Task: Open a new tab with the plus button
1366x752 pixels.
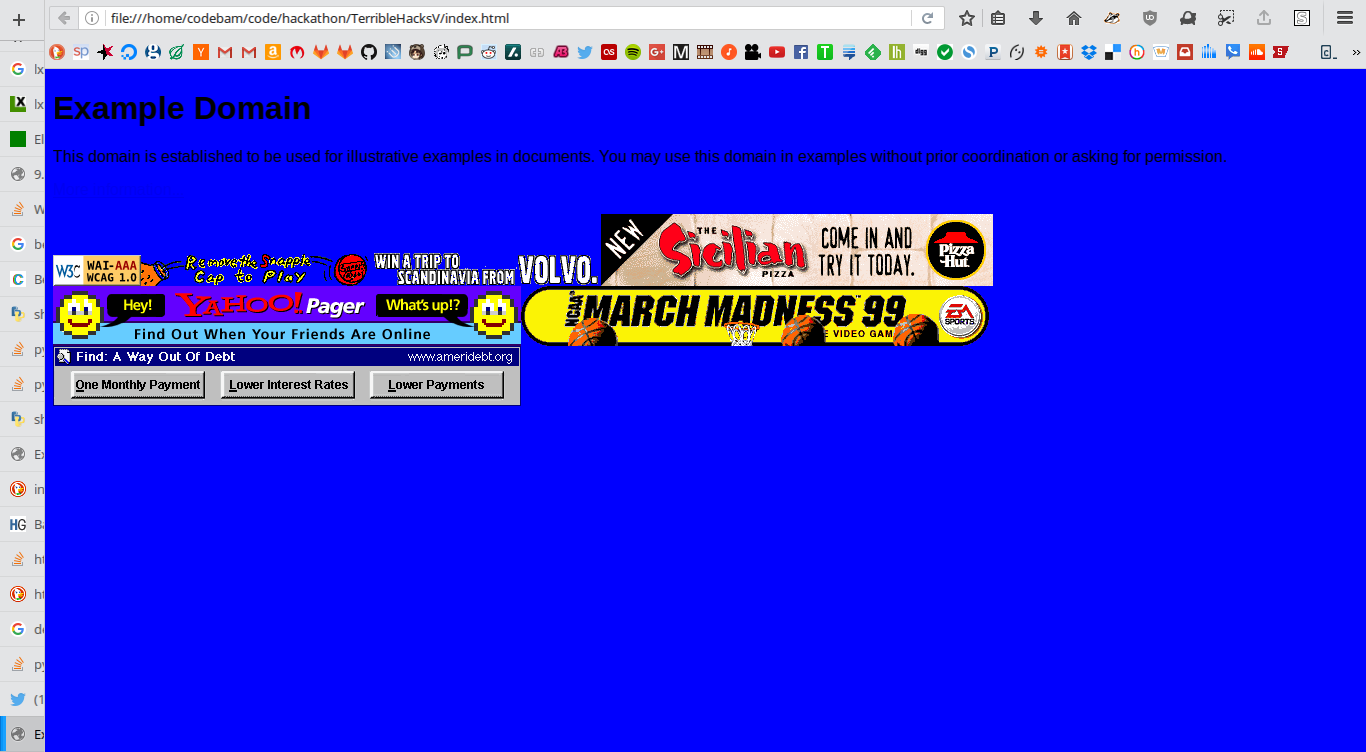Action: (x=19, y=19)
